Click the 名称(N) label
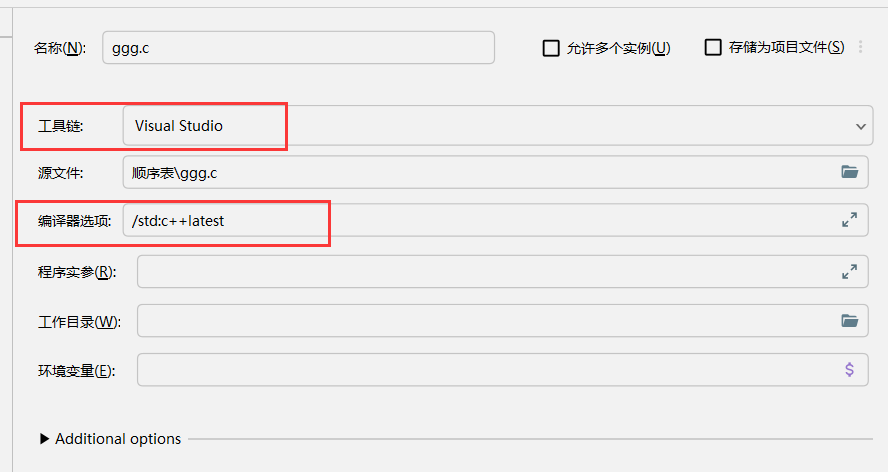Screen dimensions: 888x472 pos(61,48)
